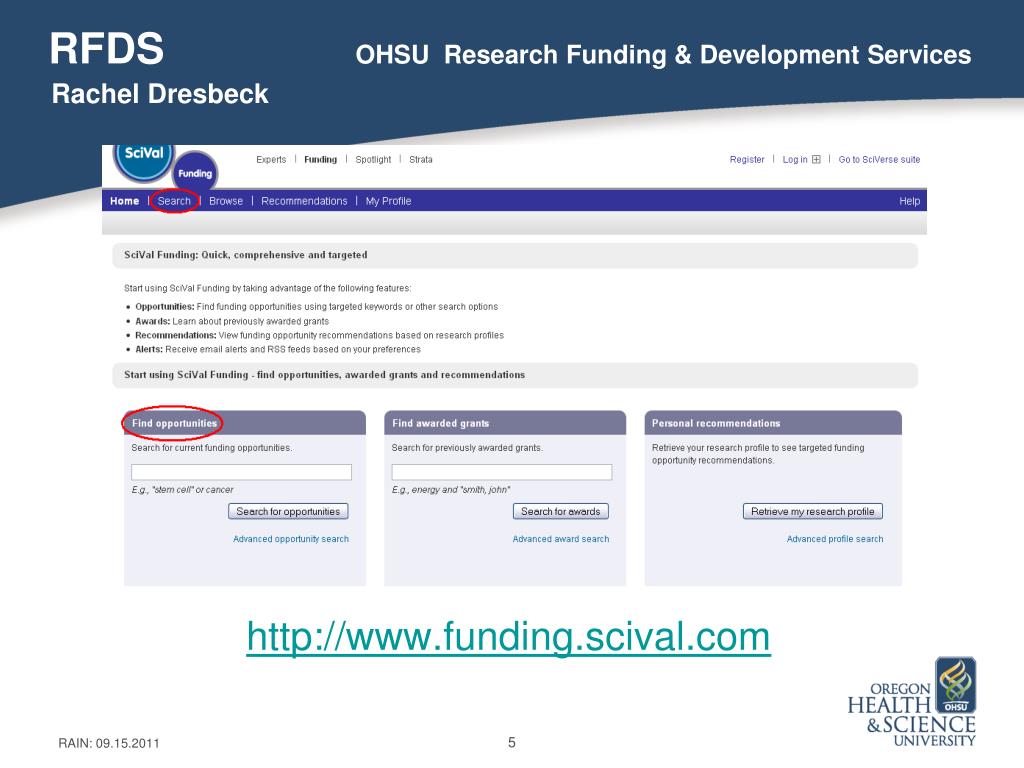Click the Funding logo bubble

[195, 173]
